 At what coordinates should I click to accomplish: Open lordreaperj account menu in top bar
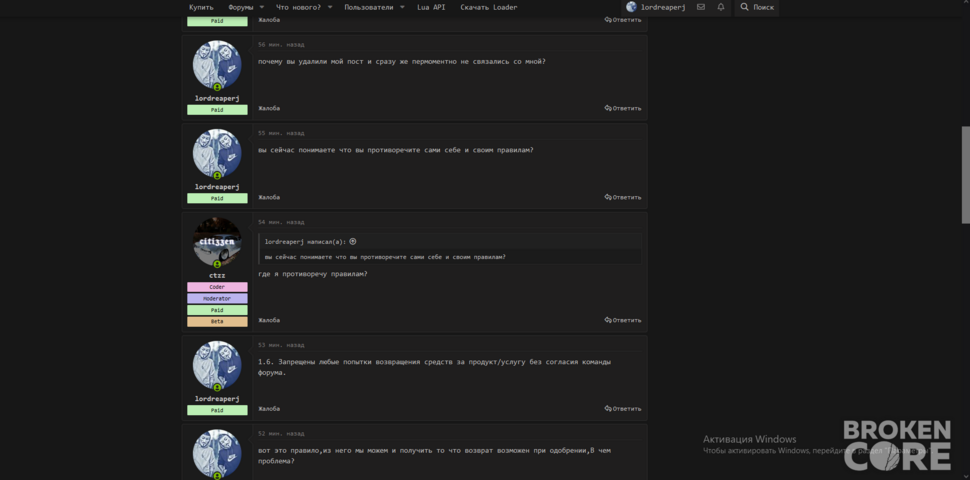[655, 7]
